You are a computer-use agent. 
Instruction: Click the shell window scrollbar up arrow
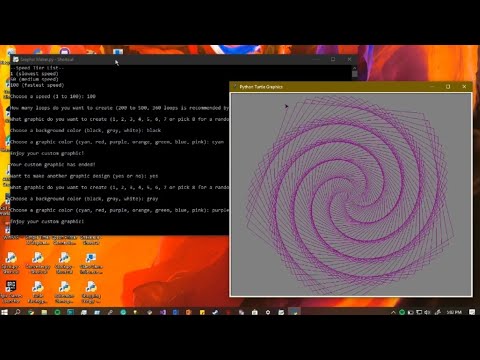355,68
